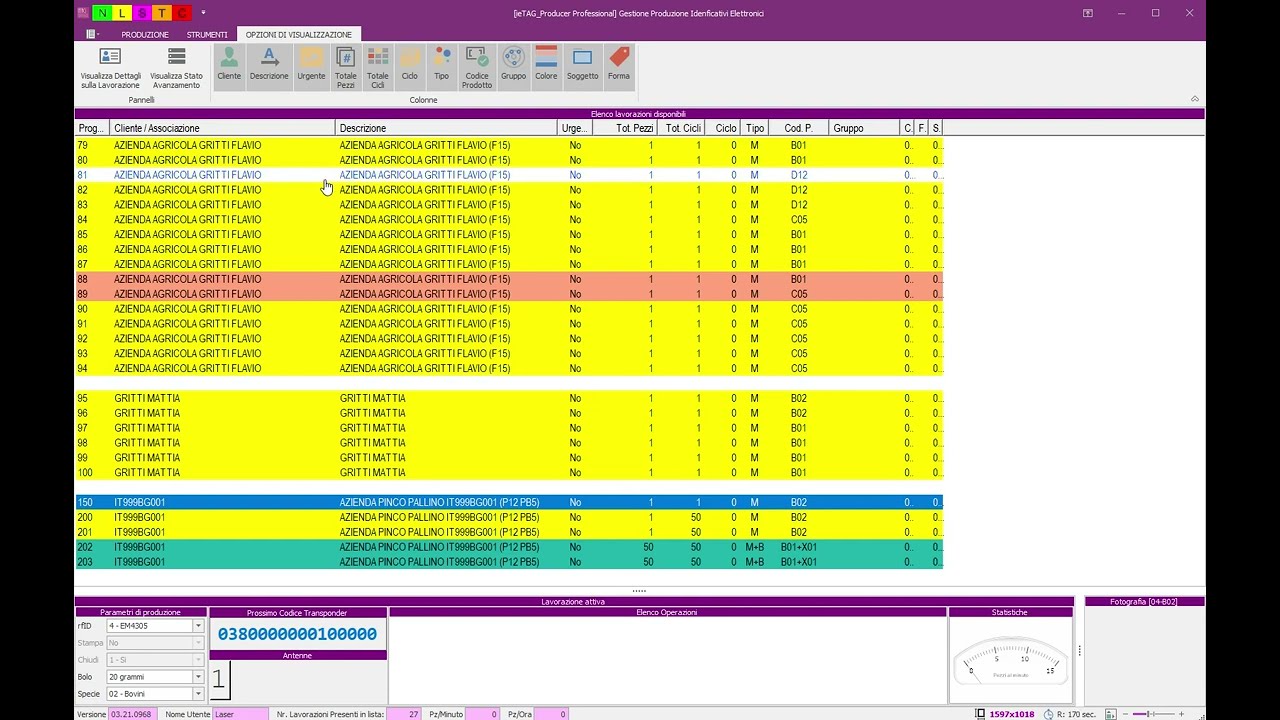This screenshot has height=720, width=1280.
Task: Click the orange T quick access button
Action: [x=162, y=13]
